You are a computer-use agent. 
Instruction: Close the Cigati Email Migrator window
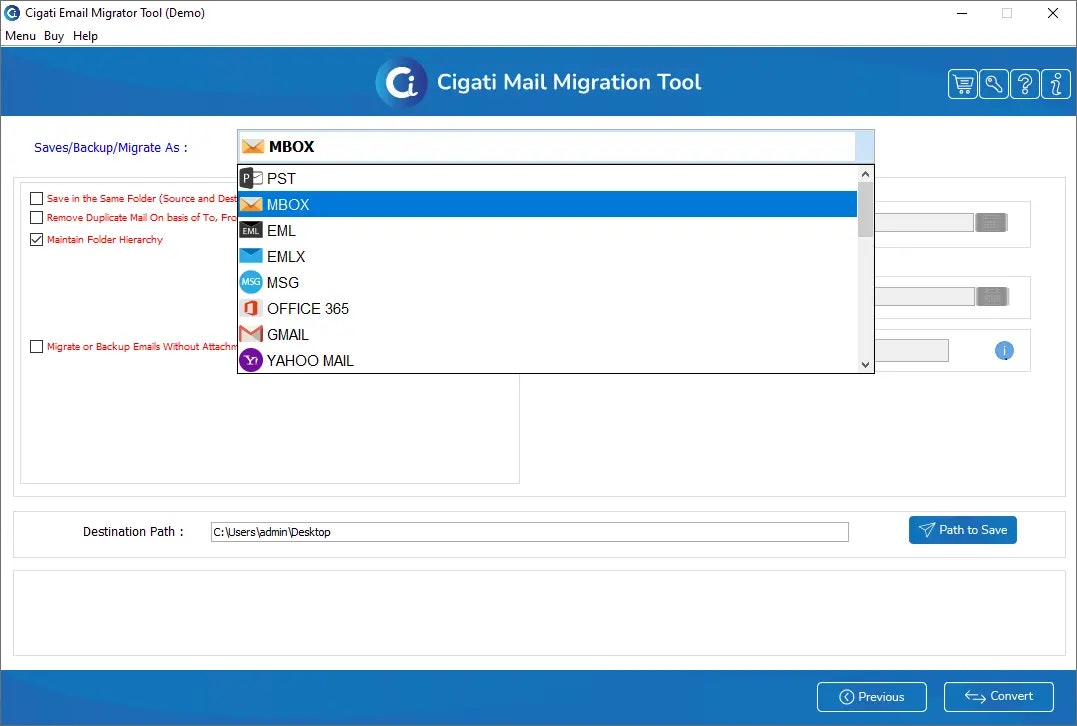click(x=1052, y=13)
